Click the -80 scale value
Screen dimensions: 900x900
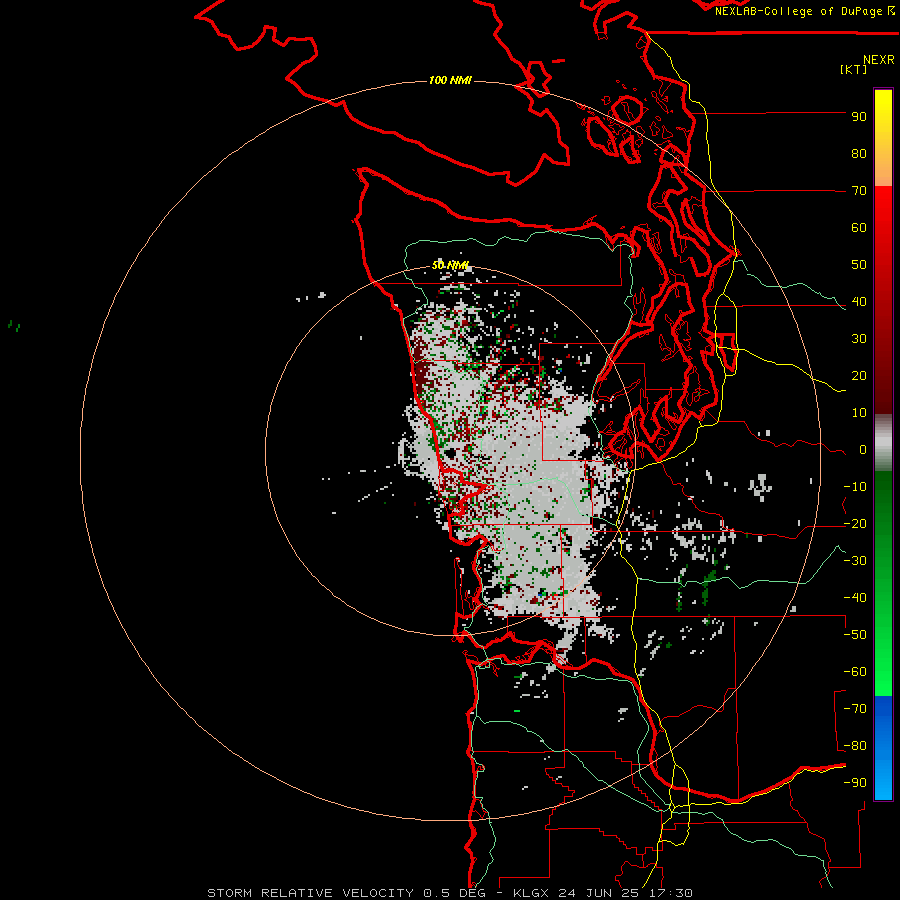tap(855, 746)
